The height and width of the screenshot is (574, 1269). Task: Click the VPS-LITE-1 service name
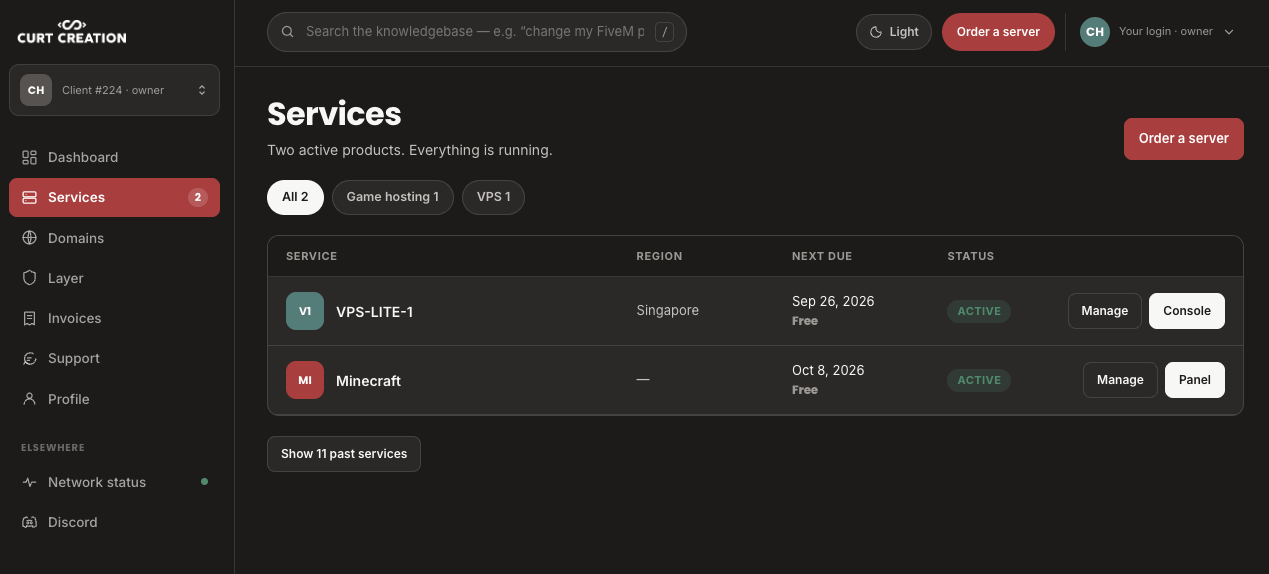(374, 312)
